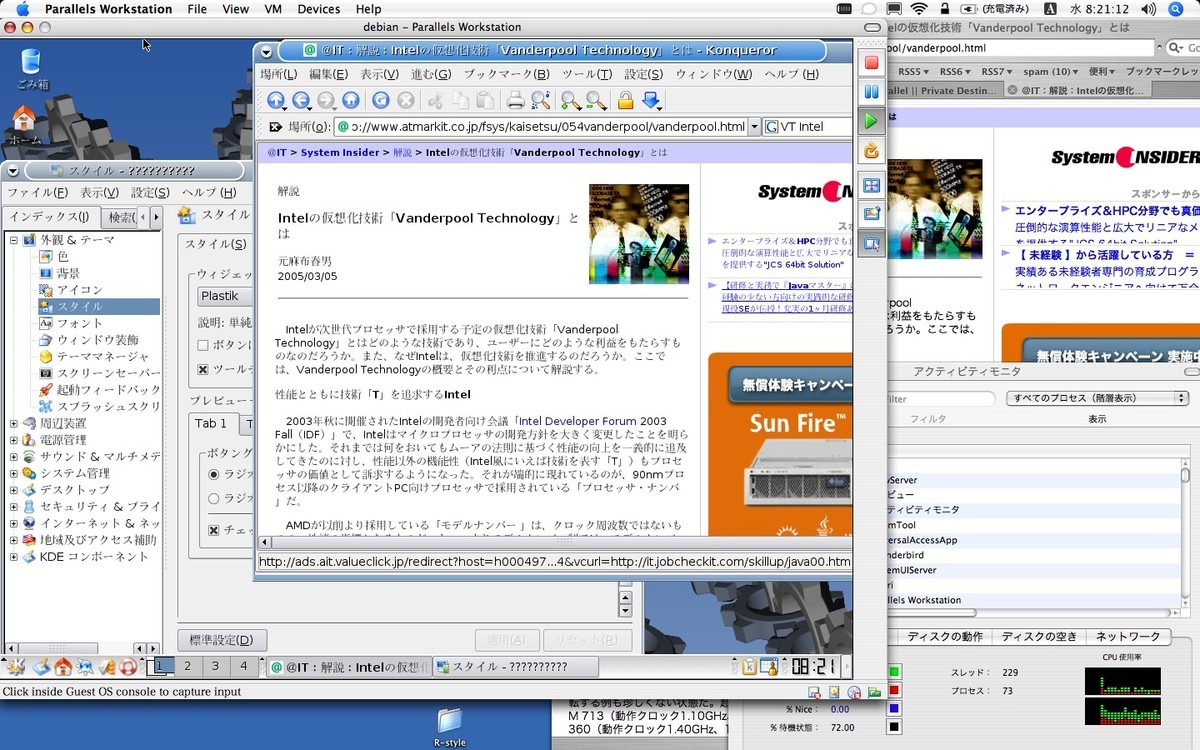The image size is (1200, 750).
Task: Open the ブックマーク(B) menu in Konqueror
Action: click(506, 74)
